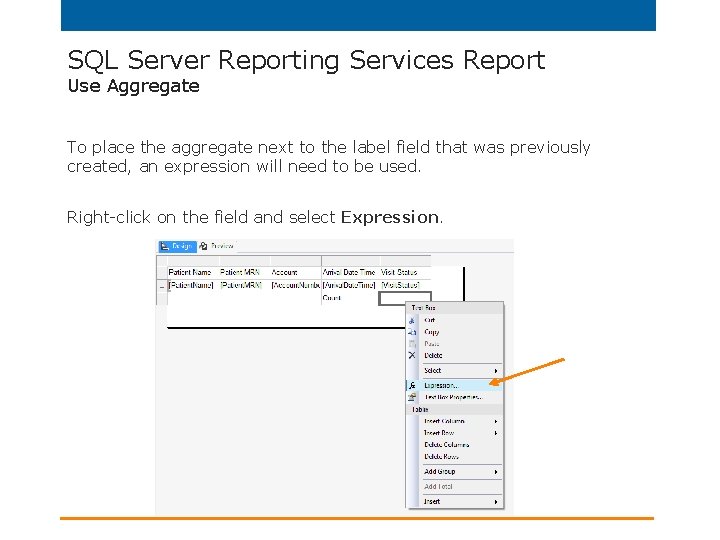Screen dimensions: 720x540
Task: Click the Design tab ruler icon
Action: tap(165, 246)
